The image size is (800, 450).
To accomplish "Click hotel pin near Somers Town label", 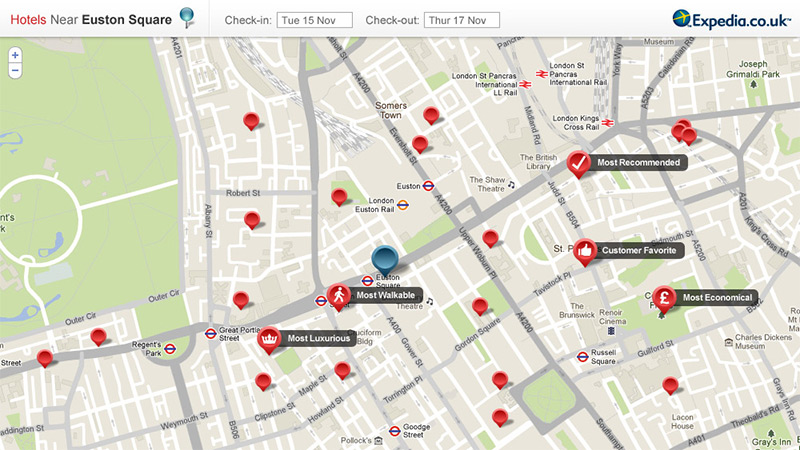I will tap(431, 115).
